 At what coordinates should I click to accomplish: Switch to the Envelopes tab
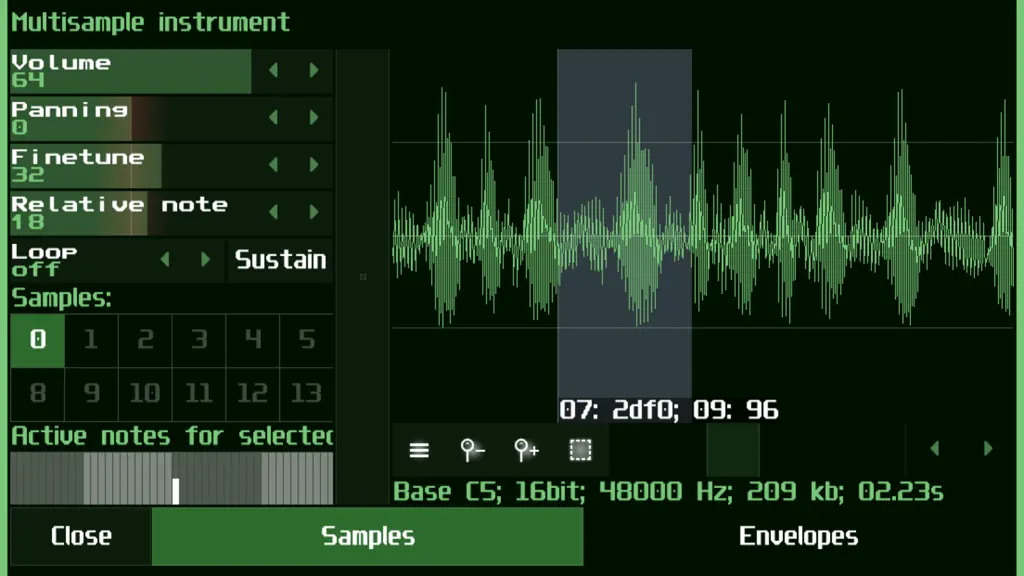point(799,536)
